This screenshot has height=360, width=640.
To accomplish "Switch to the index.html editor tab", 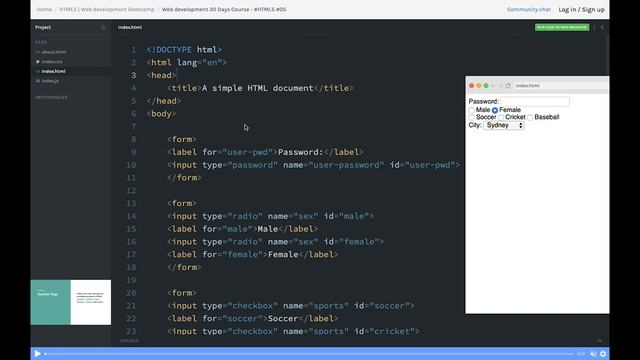I will click(130, 27).
